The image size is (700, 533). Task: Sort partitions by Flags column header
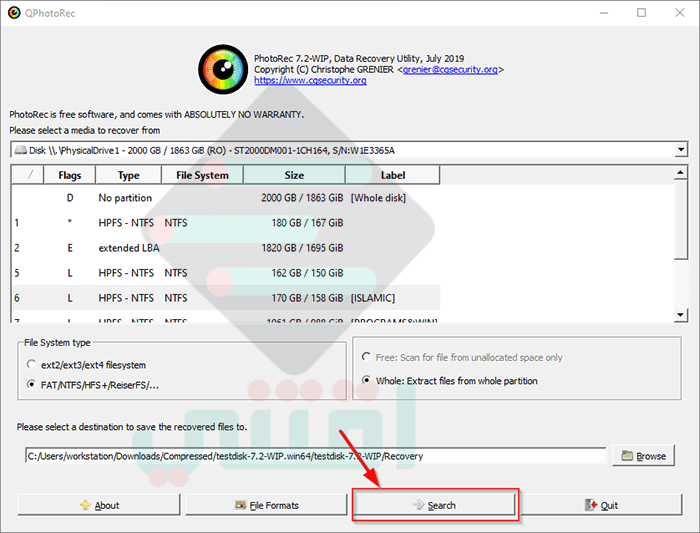click(70, 175)
